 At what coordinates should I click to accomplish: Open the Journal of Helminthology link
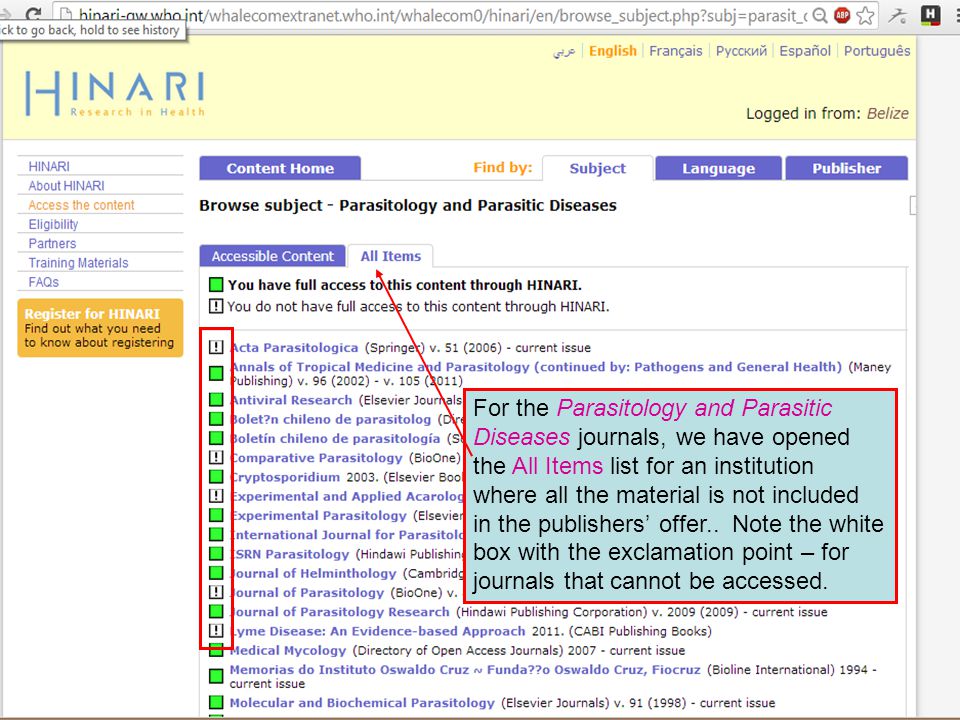[x=313, y=573]
